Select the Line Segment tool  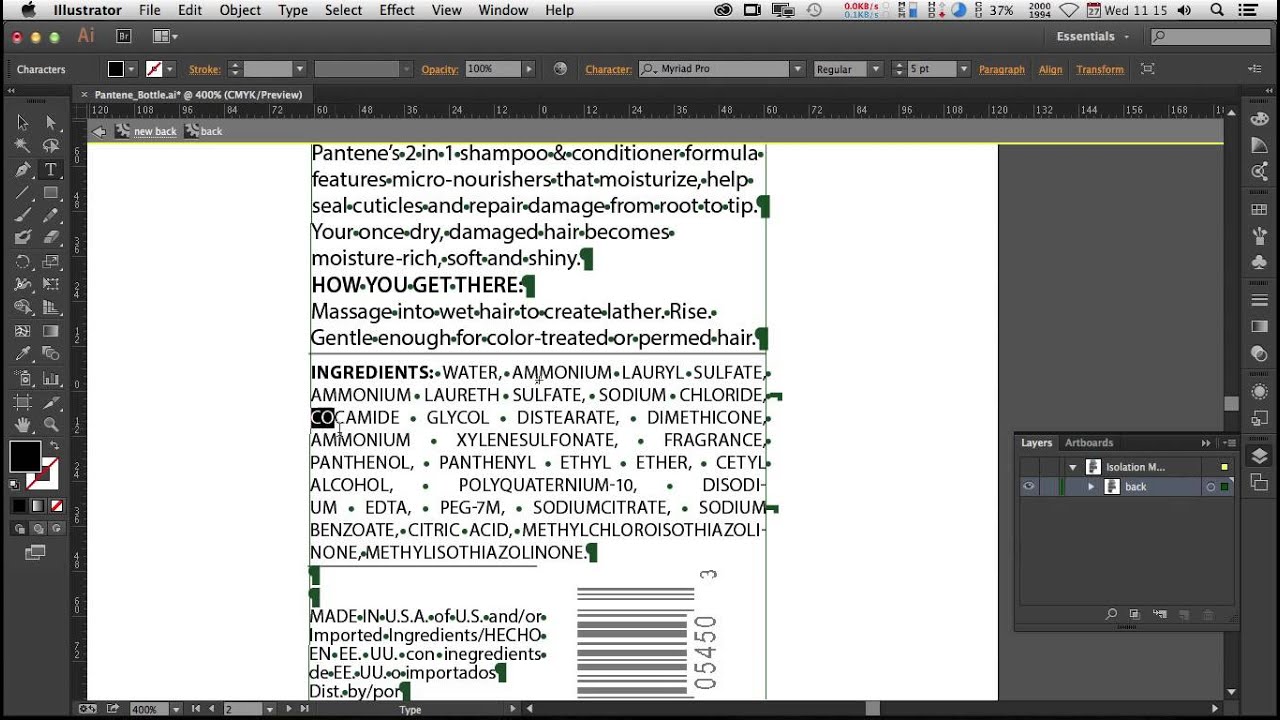coord(22,193)
